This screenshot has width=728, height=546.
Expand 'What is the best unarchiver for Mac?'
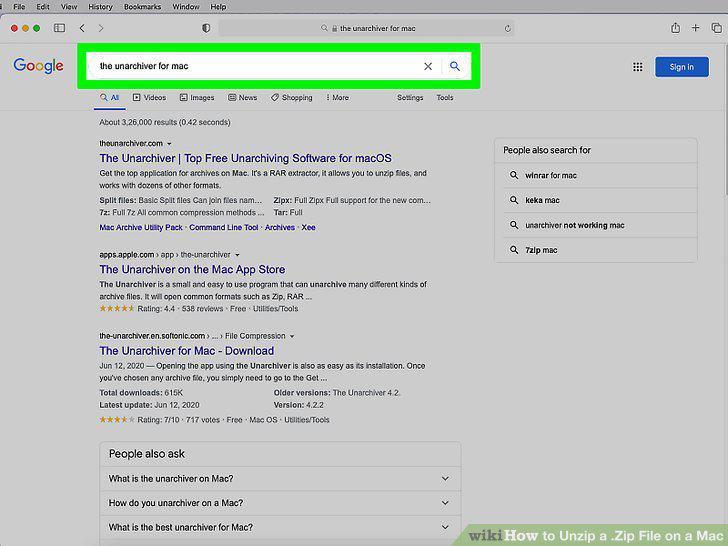tap(280, 527)
